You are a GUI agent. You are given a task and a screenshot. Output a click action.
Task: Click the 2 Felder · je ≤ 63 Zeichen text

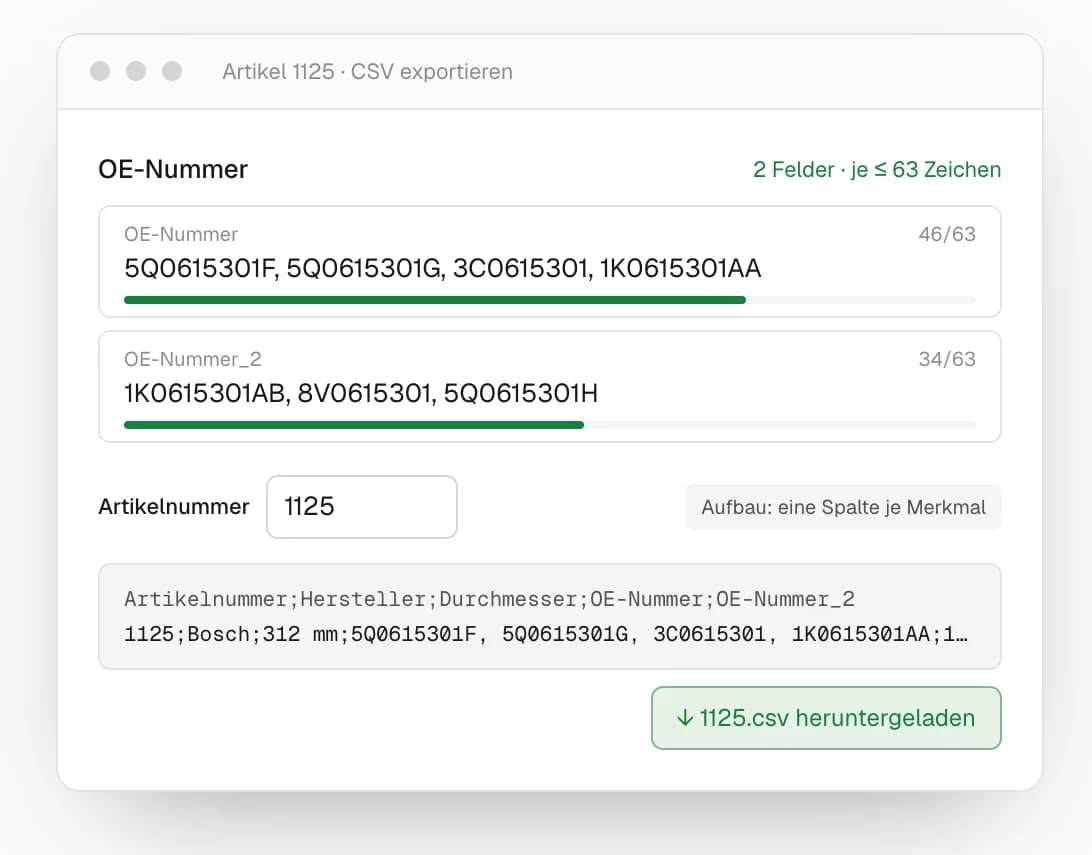click(x=877, y=169)
